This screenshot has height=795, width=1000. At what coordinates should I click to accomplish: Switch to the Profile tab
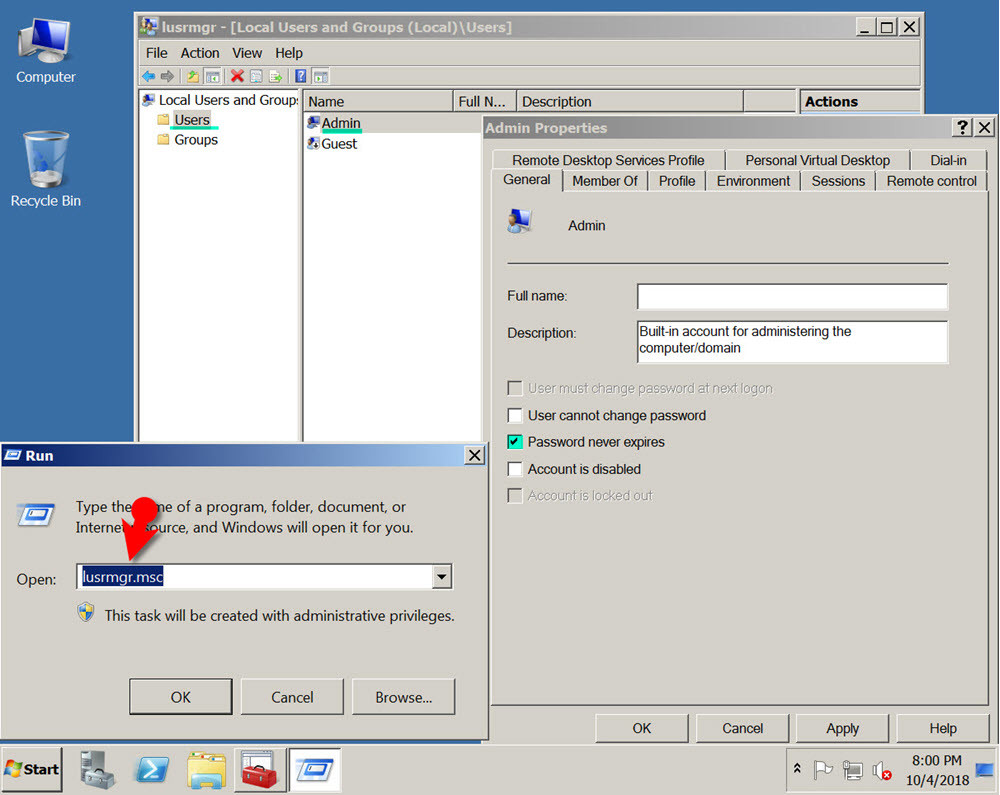click(x=677, y=181)
